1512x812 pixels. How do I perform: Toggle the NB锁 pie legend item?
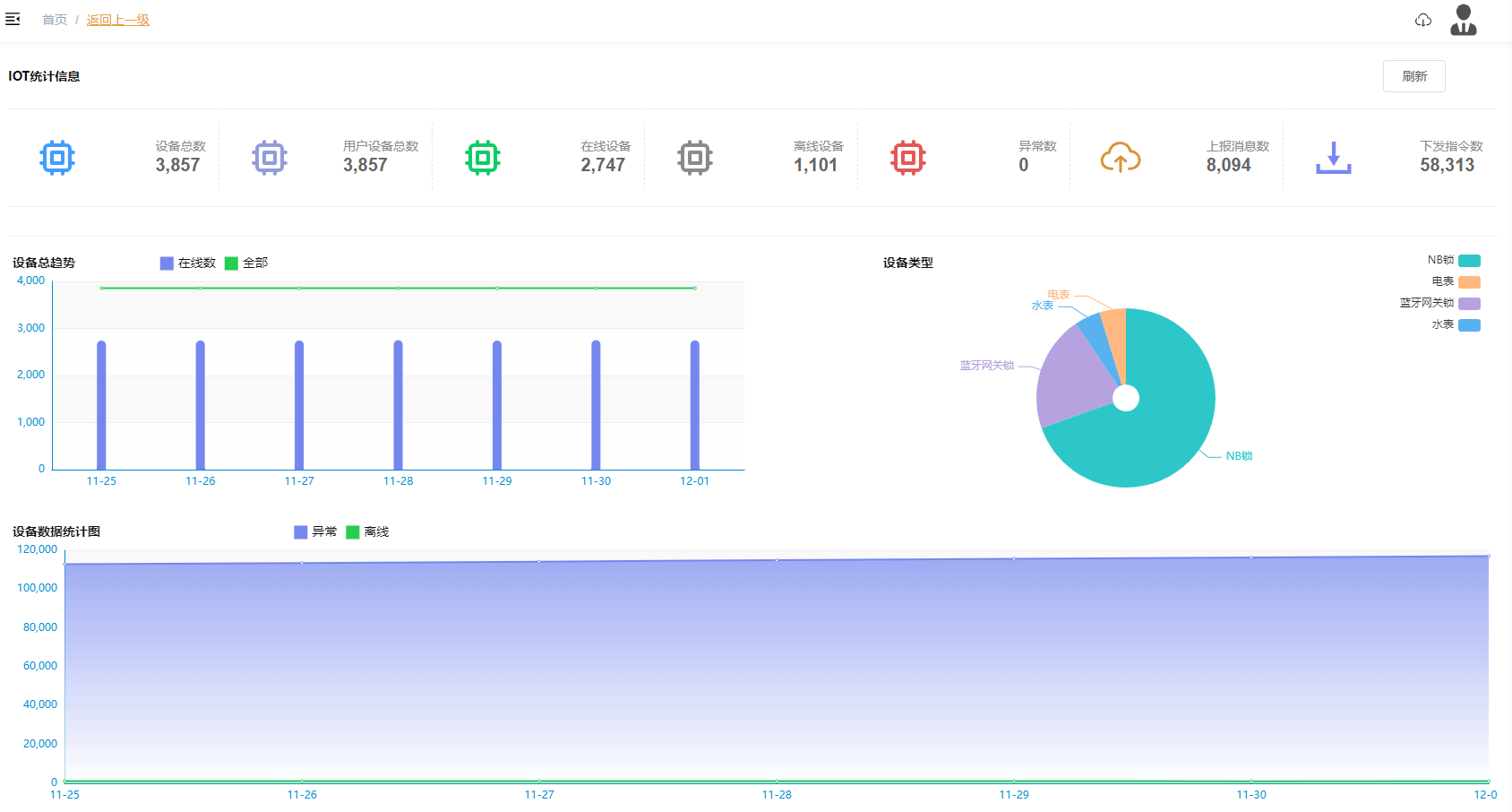pos(1454,260)
